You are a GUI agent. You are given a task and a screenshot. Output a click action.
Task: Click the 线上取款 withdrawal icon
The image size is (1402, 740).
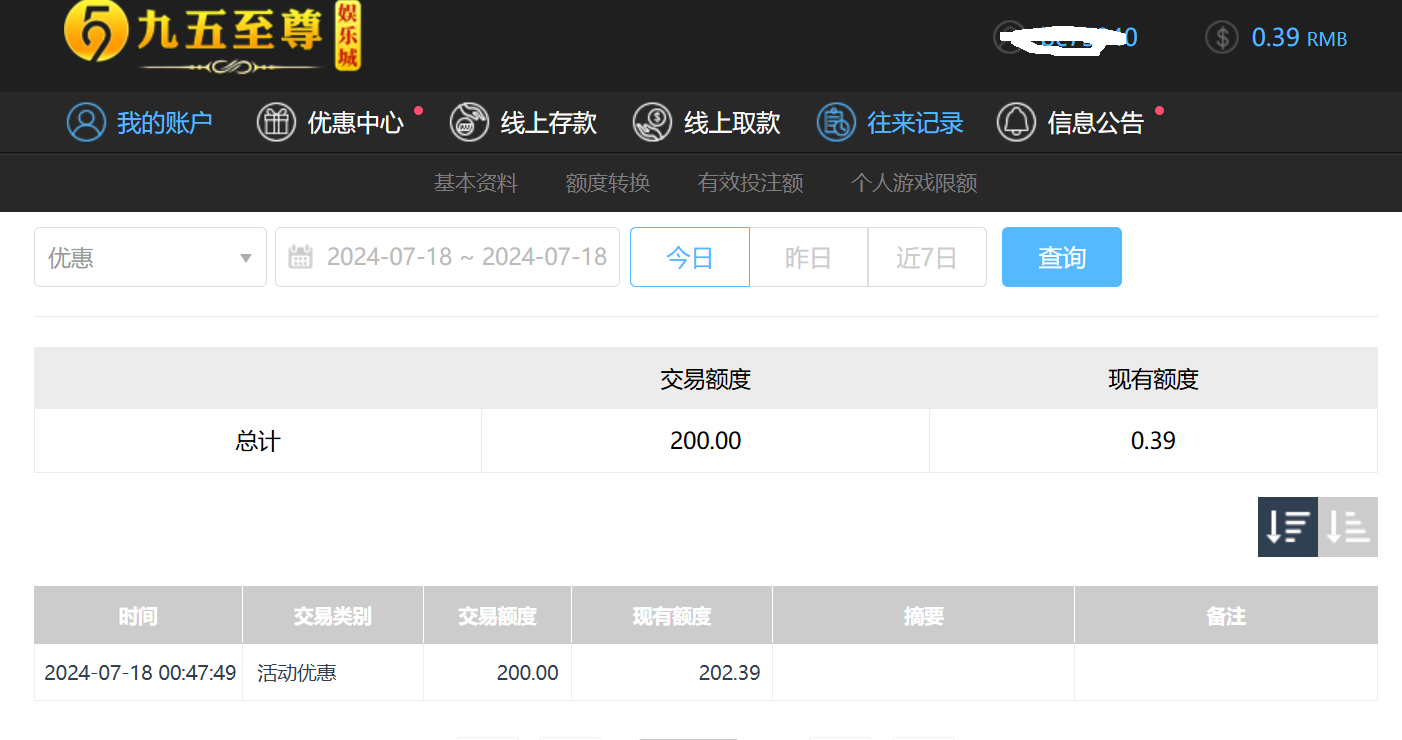point(652,122)
